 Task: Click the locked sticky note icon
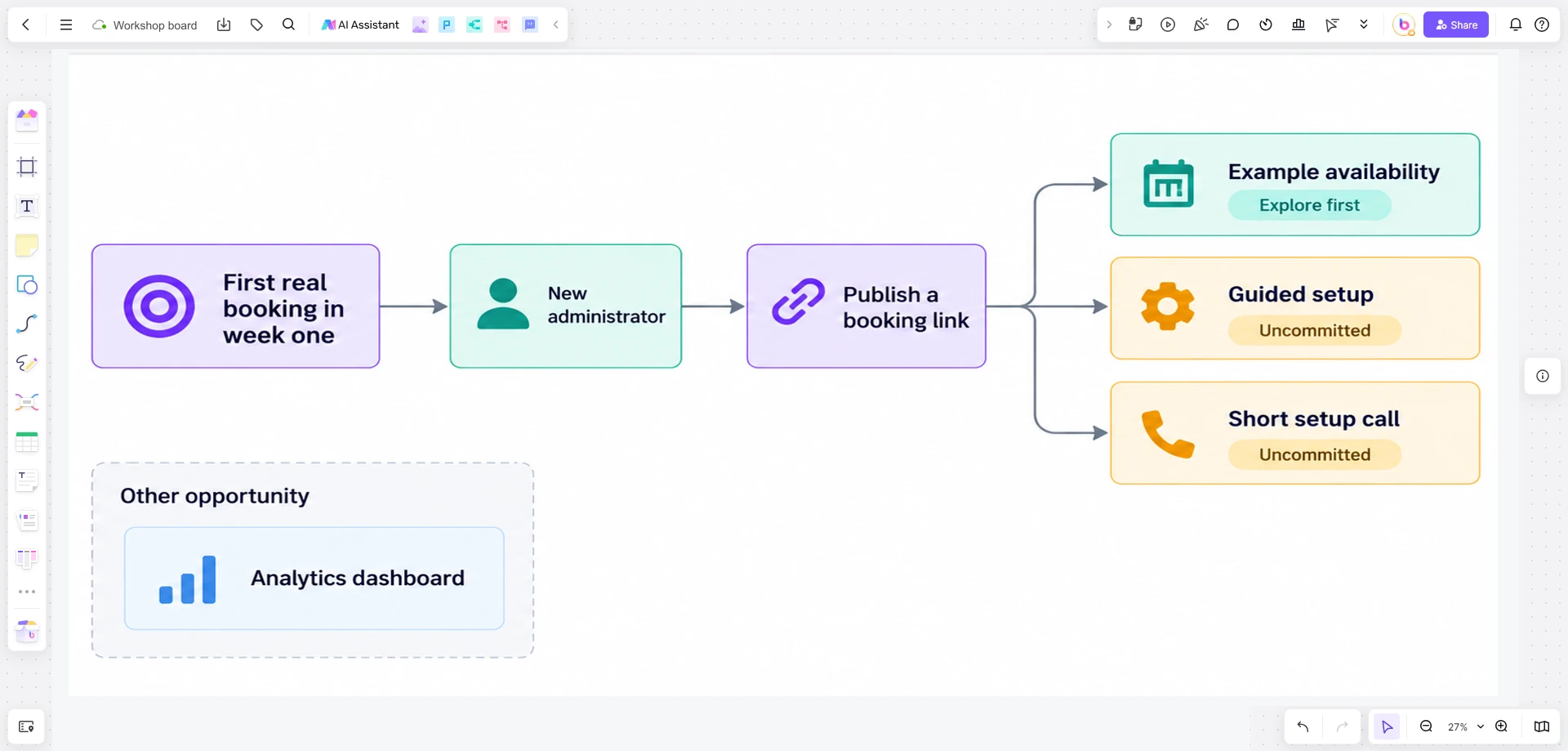point(1135,25)
